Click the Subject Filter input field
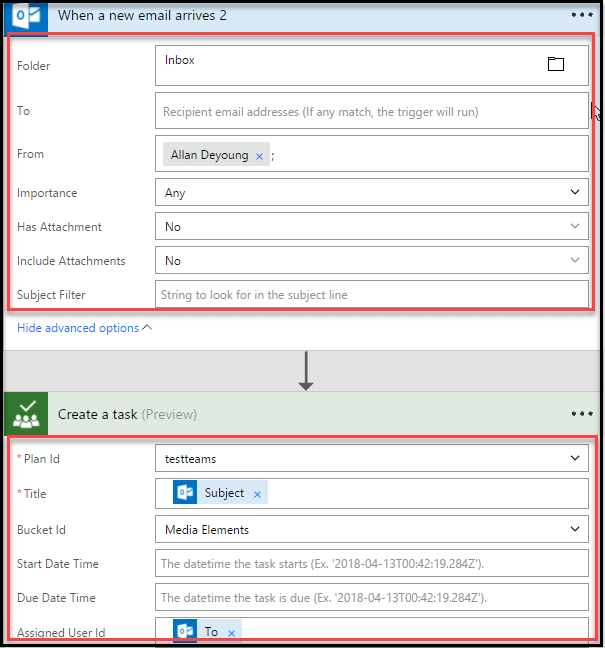The height and width of the screenshot is (648, 605). [x=372, y=294]
